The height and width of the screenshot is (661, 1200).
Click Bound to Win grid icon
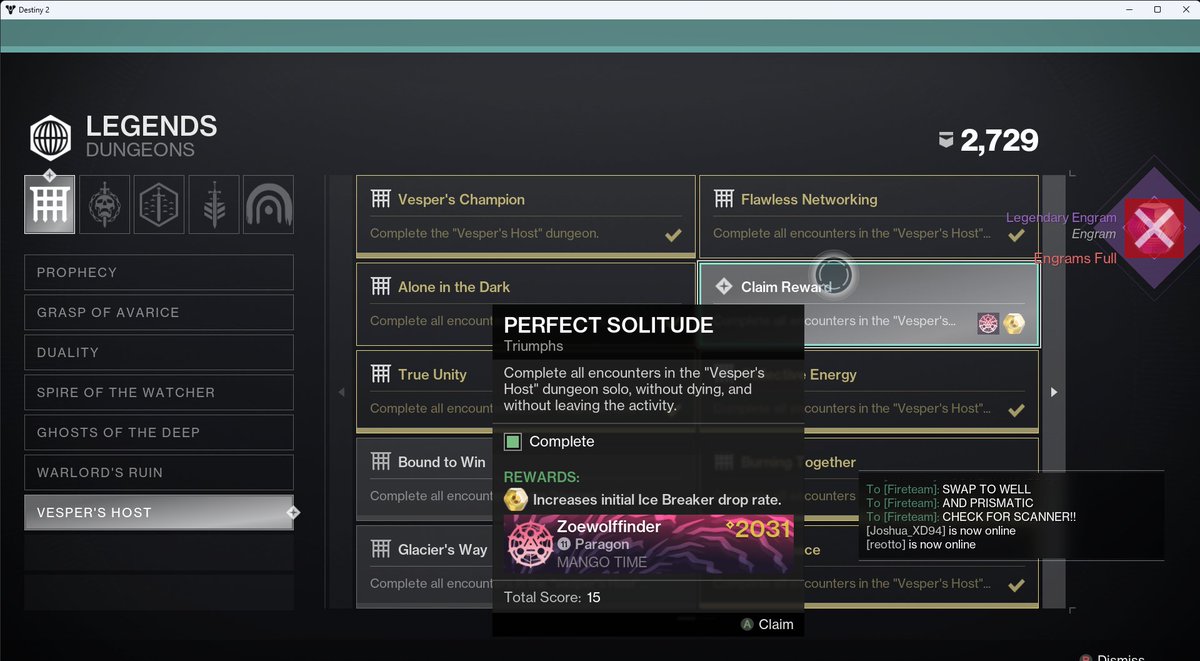tap(380, 462)
